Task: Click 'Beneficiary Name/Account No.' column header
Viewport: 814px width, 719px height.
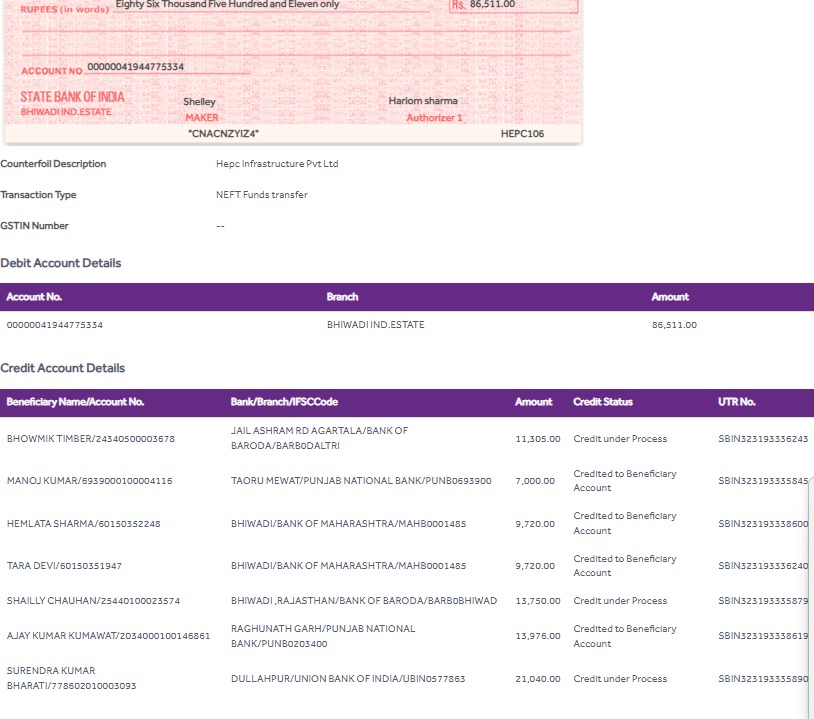Action: pyautogui.click(x=75, y=402)
